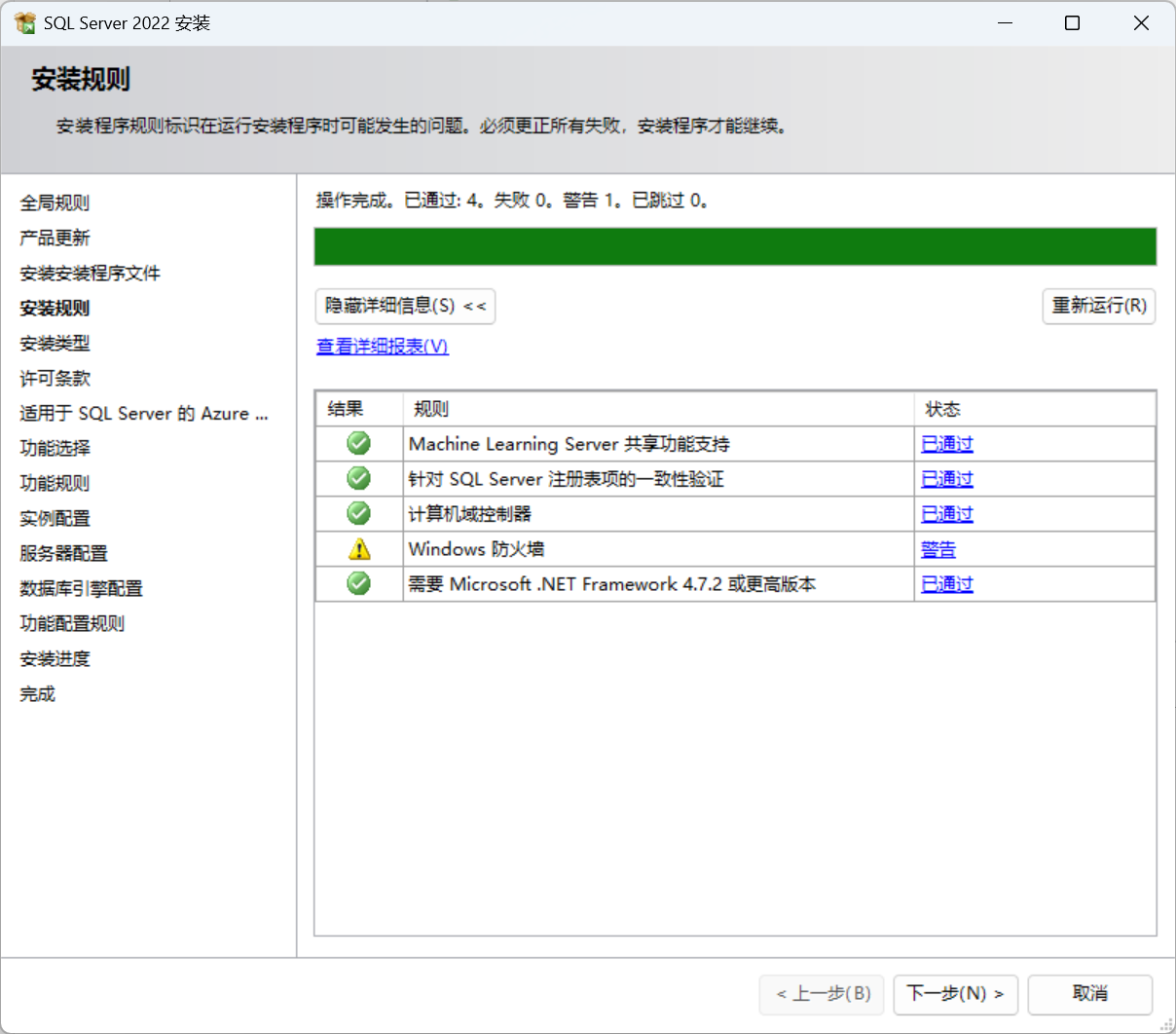Click 取消 button
This screenshot has width=1176, height=1034.
coord(1090,994)
